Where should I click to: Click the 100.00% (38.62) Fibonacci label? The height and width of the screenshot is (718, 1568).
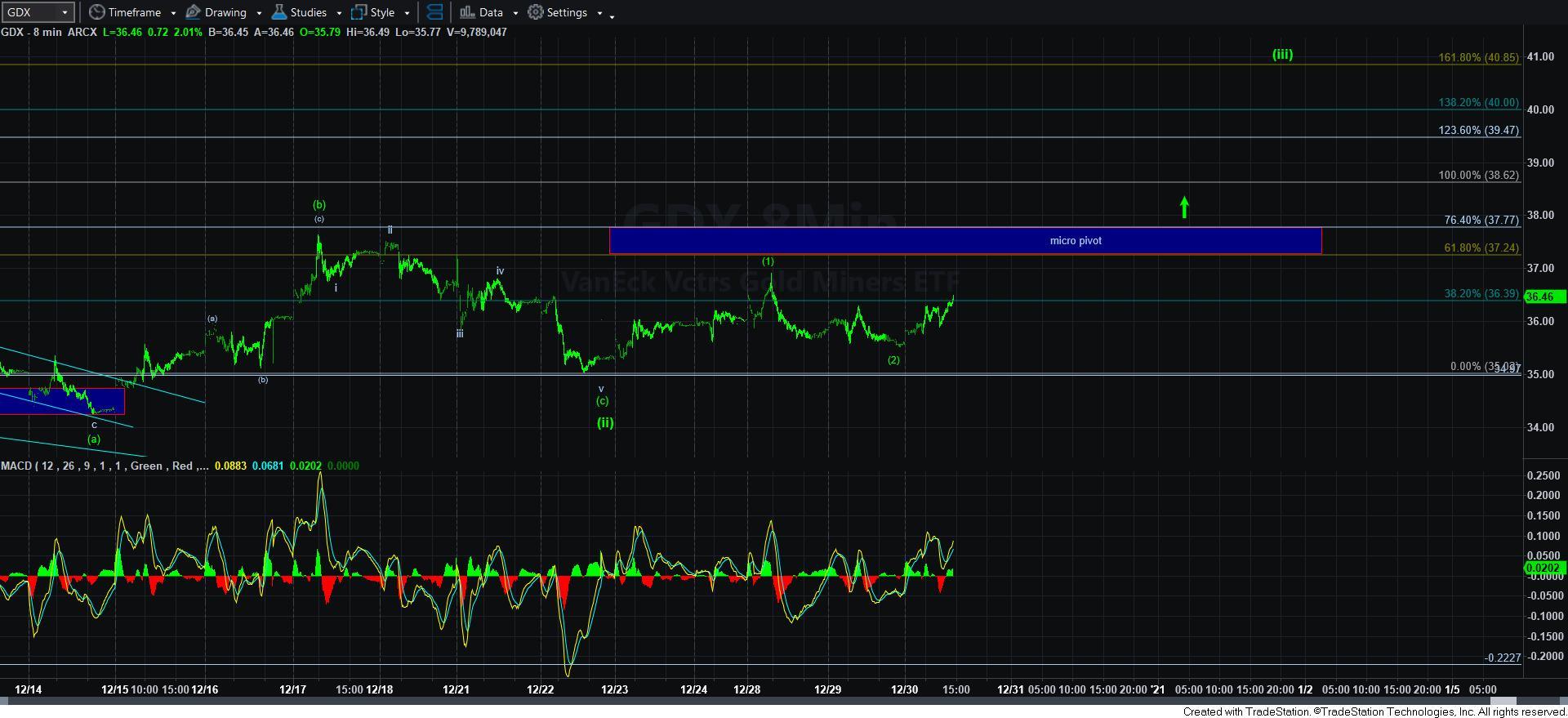click(1478, 176)
